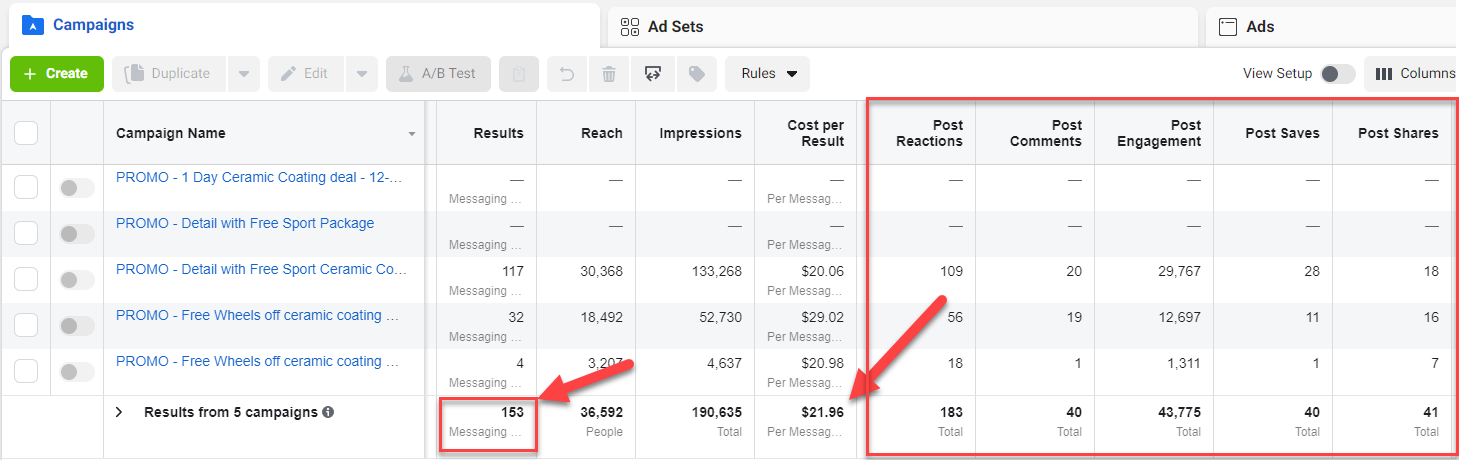
Task: Expand the Results from 5 campaigns row
Action: (119, 412)
